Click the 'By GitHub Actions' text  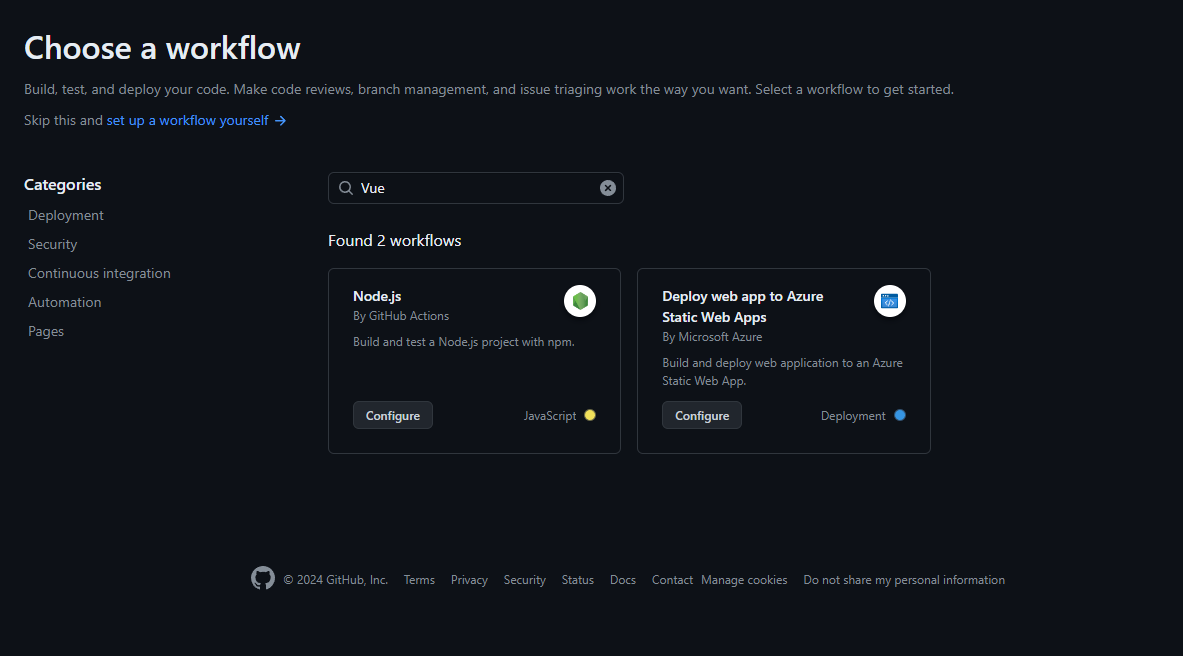tap(401, 316)
